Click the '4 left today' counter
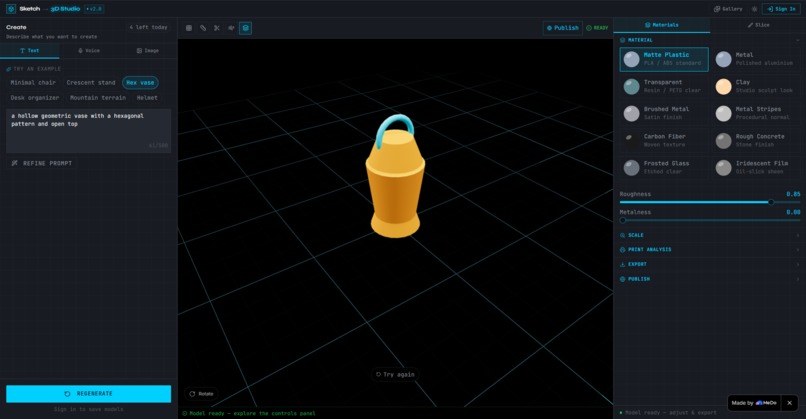806x419 pixels. pos(148,27)
